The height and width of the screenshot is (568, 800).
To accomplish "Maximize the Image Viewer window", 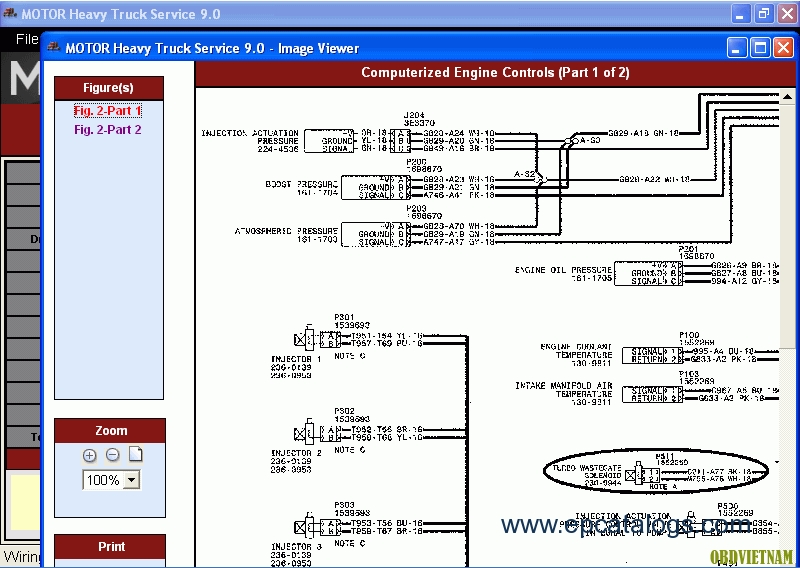I will coord(760,48).
